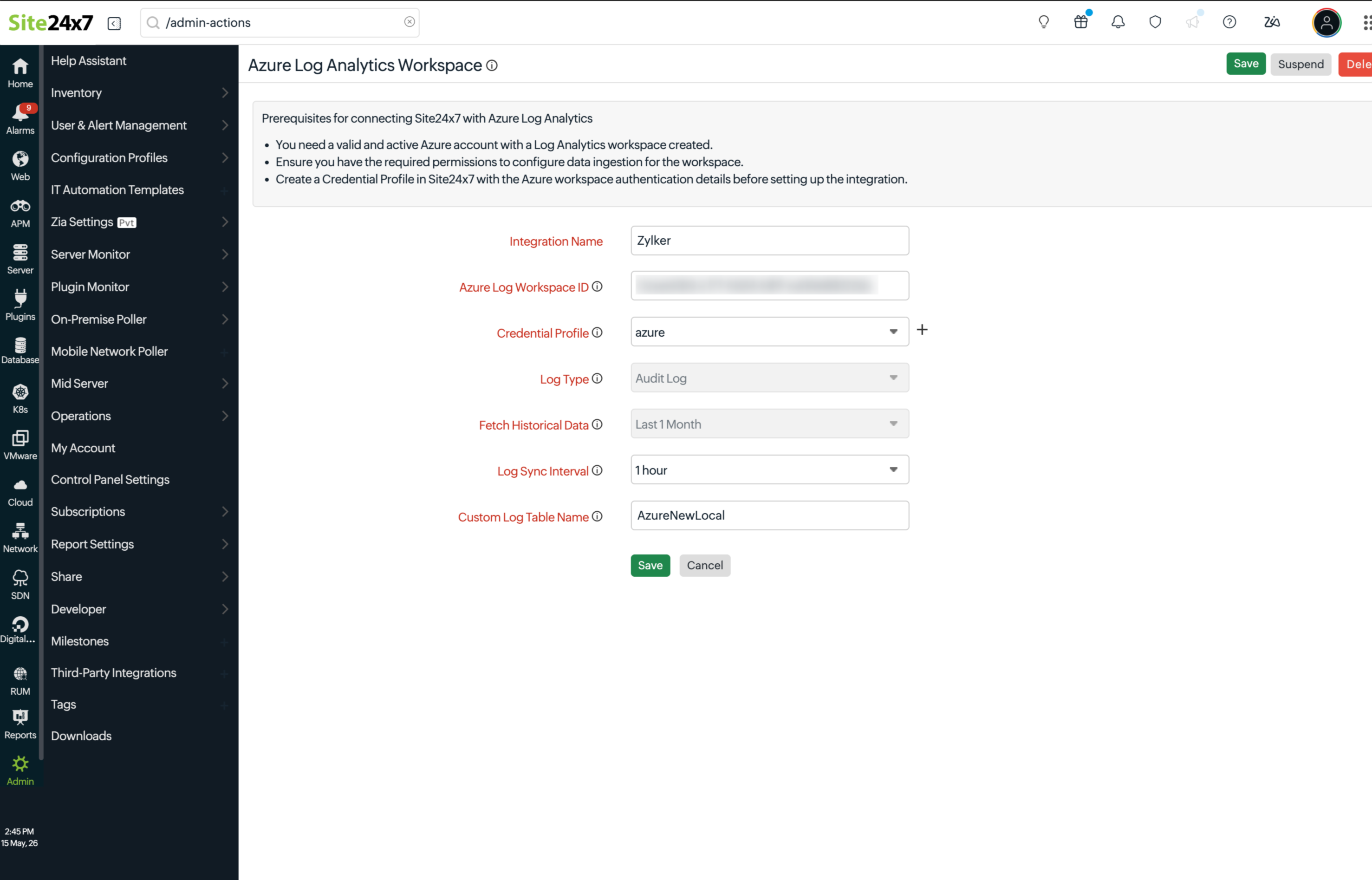Open the VMware sidebar icon

(20, 445)
